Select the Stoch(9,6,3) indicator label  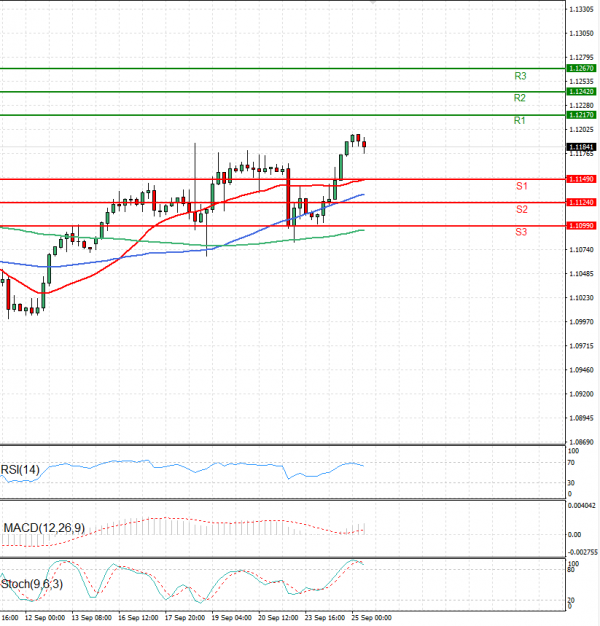pyautogui.click(x=31, y=583)
